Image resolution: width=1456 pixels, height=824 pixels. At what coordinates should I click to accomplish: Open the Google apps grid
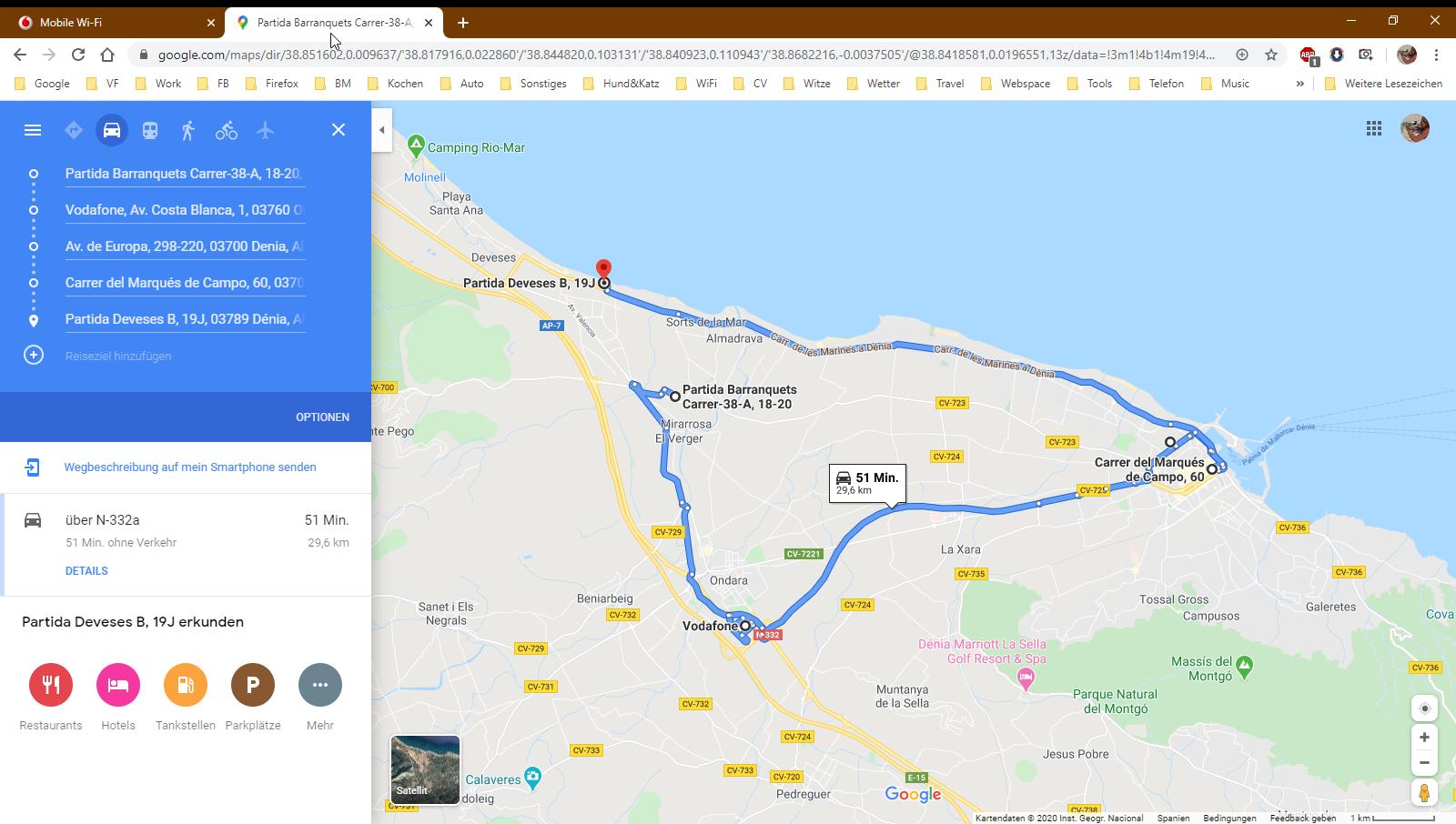pyautogui.click(x=1374, y=128)
